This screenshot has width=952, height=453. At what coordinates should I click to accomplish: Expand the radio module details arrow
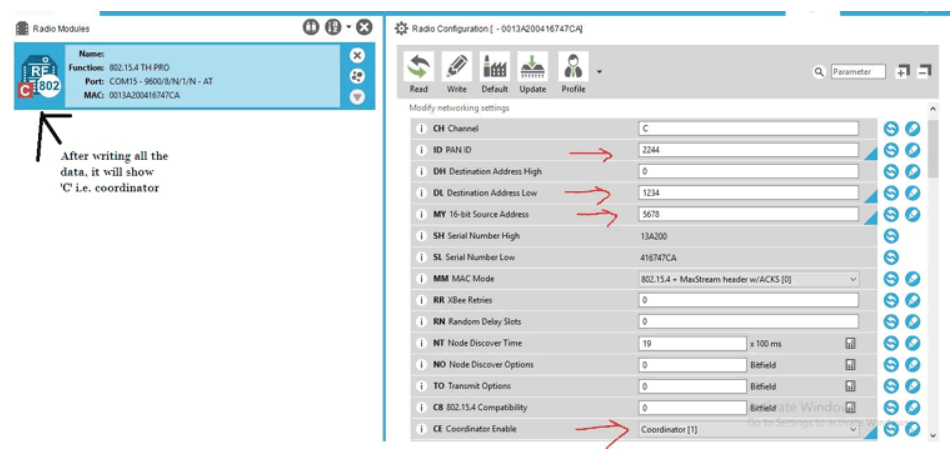pyautogui.click(x=357, y=97)
